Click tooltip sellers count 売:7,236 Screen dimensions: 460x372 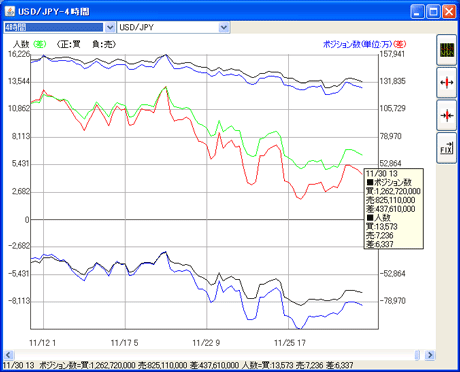(x=380, y=236)
